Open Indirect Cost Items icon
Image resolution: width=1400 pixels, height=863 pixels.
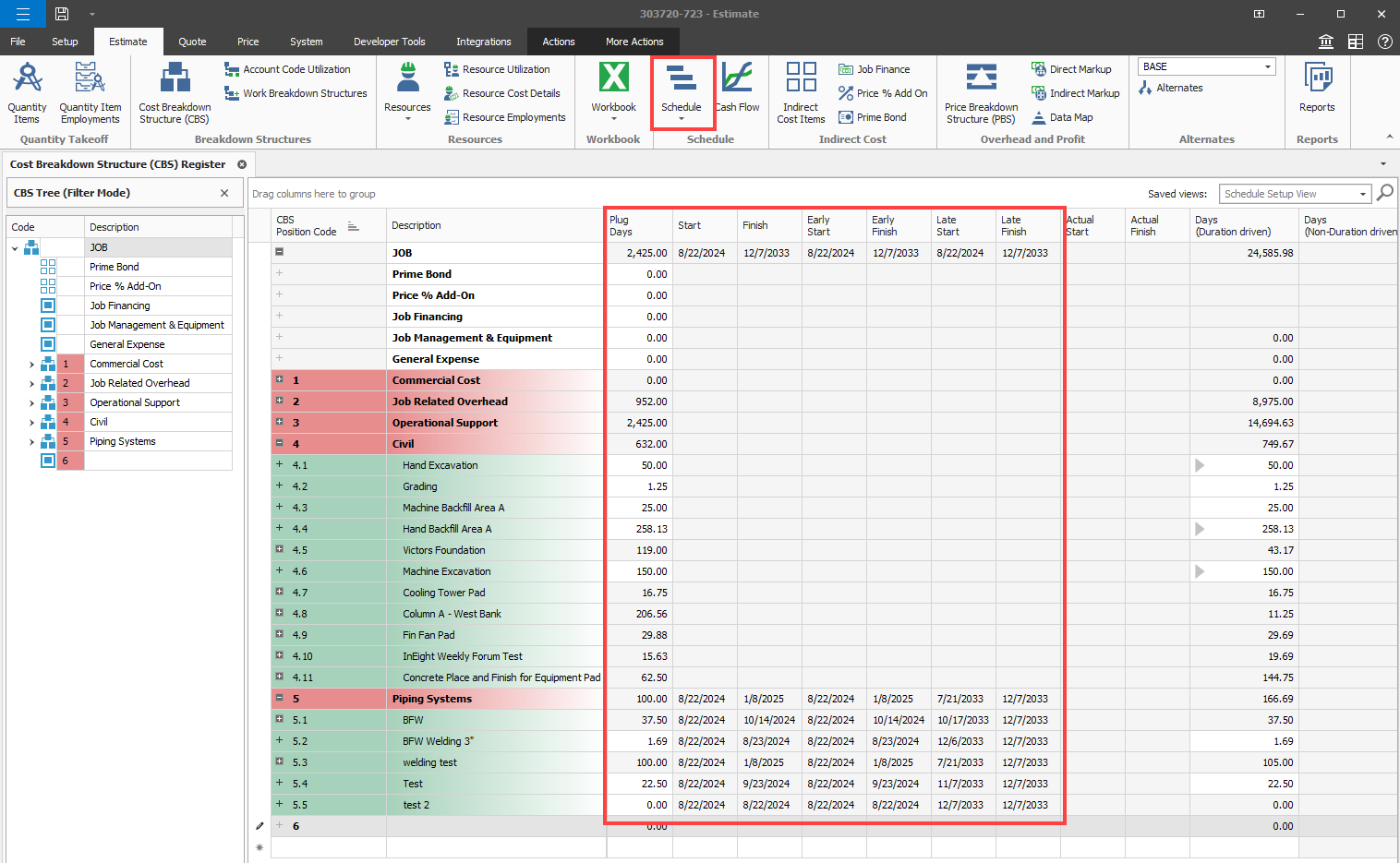click(801, 78)
